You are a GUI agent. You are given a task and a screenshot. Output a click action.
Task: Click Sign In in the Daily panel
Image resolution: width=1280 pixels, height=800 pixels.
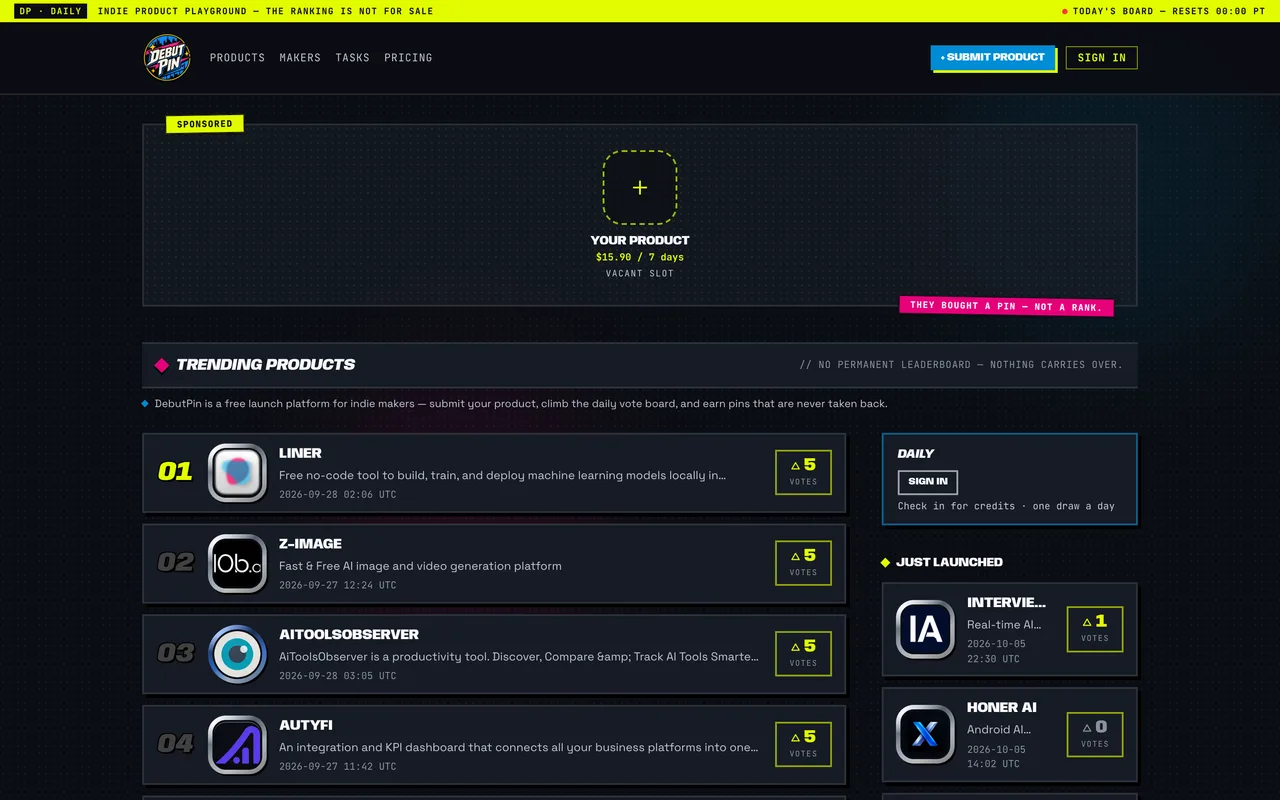point(928,482)
